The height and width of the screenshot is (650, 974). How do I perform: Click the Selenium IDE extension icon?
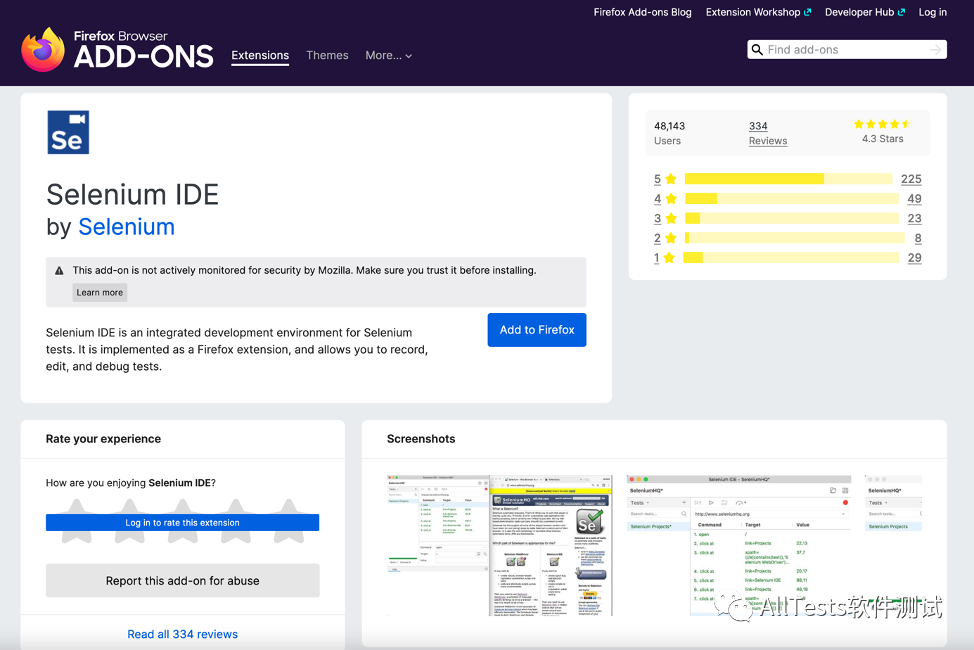[68, 132]
